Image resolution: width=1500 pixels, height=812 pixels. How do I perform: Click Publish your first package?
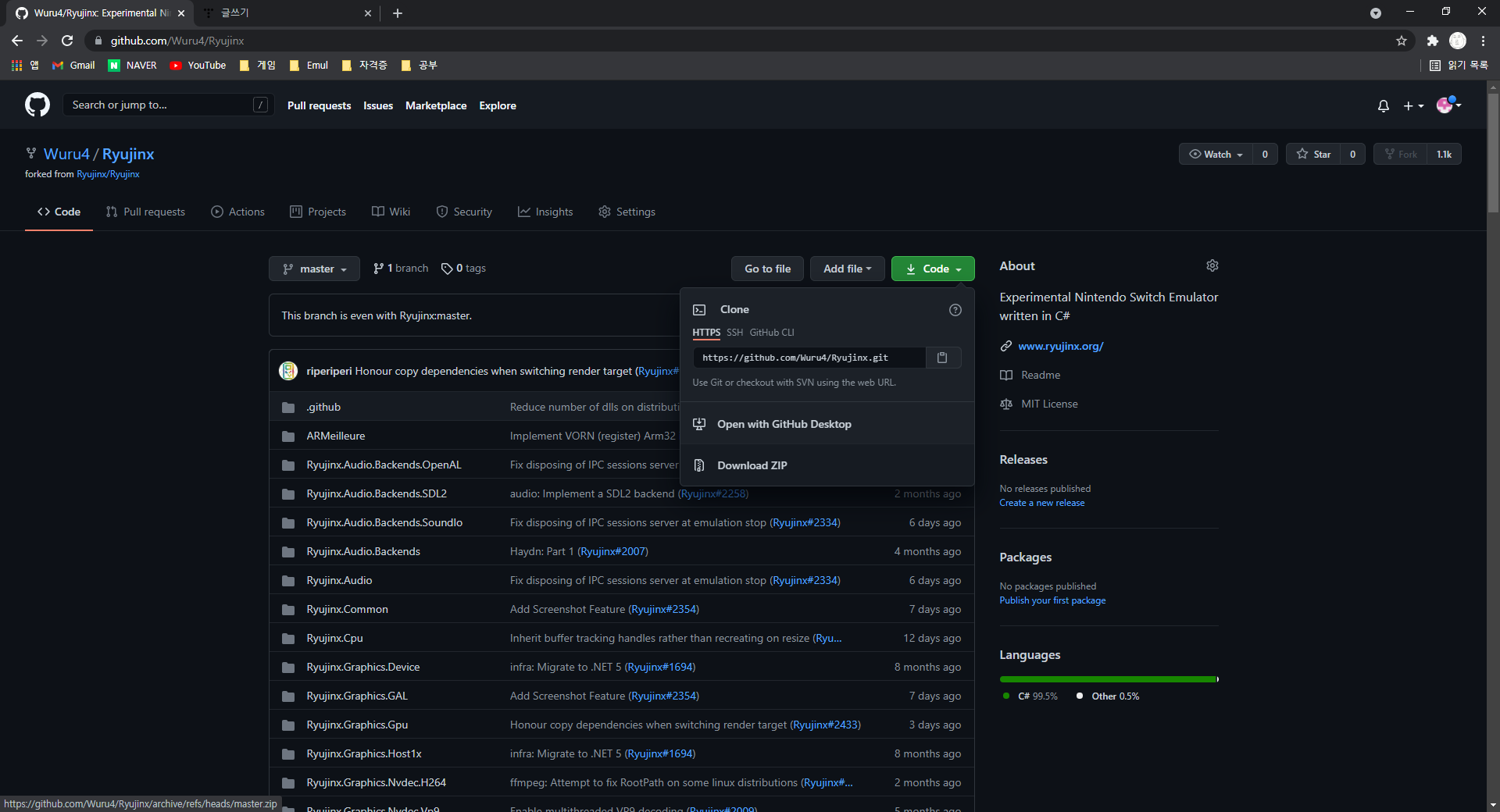1052,600
